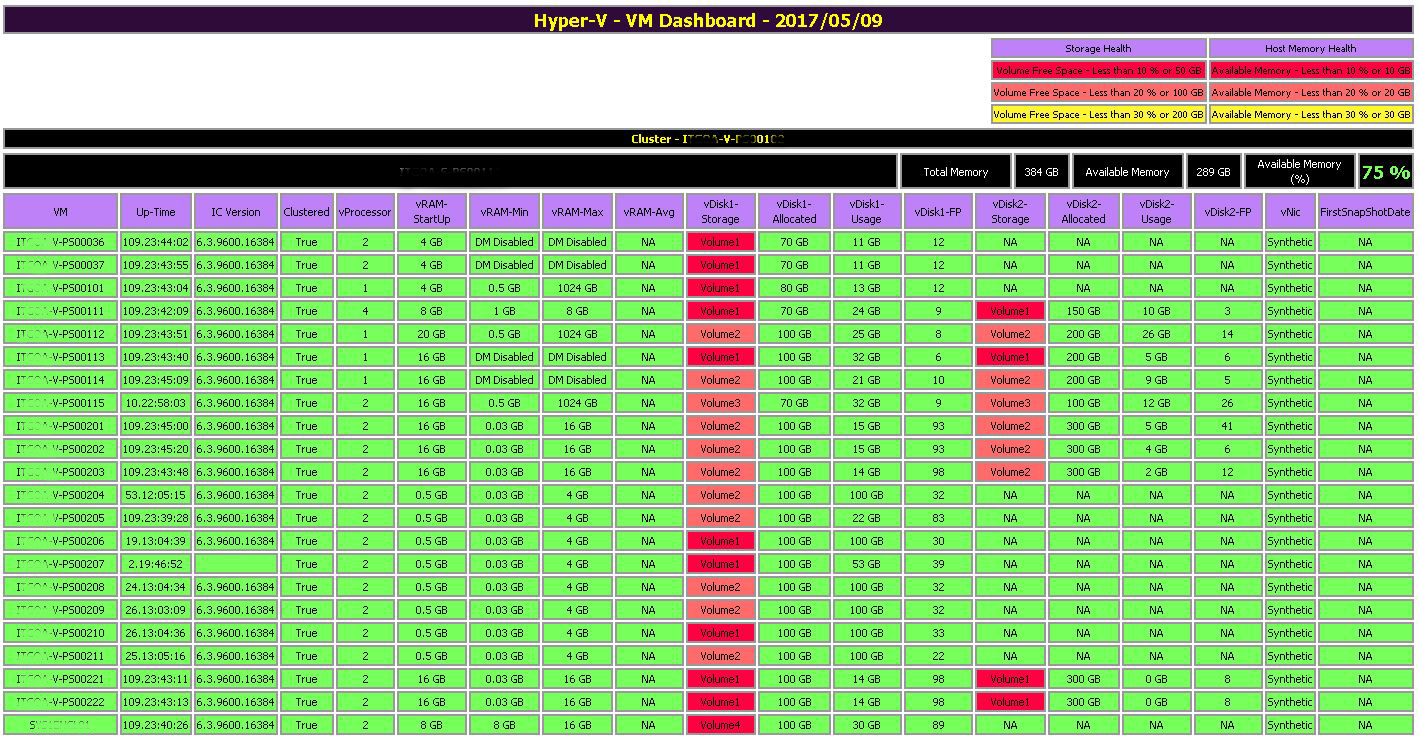Click Volume Free Space less than 20% legend
The height and width of the screenshot is (737, 1419).
click(x=1098, y=92)
